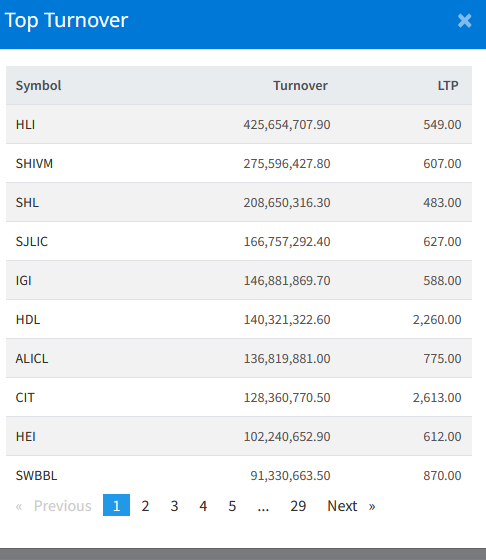Screen dimensions: 486x560
Task: Click the Next page link
Action: coord(351,506)
